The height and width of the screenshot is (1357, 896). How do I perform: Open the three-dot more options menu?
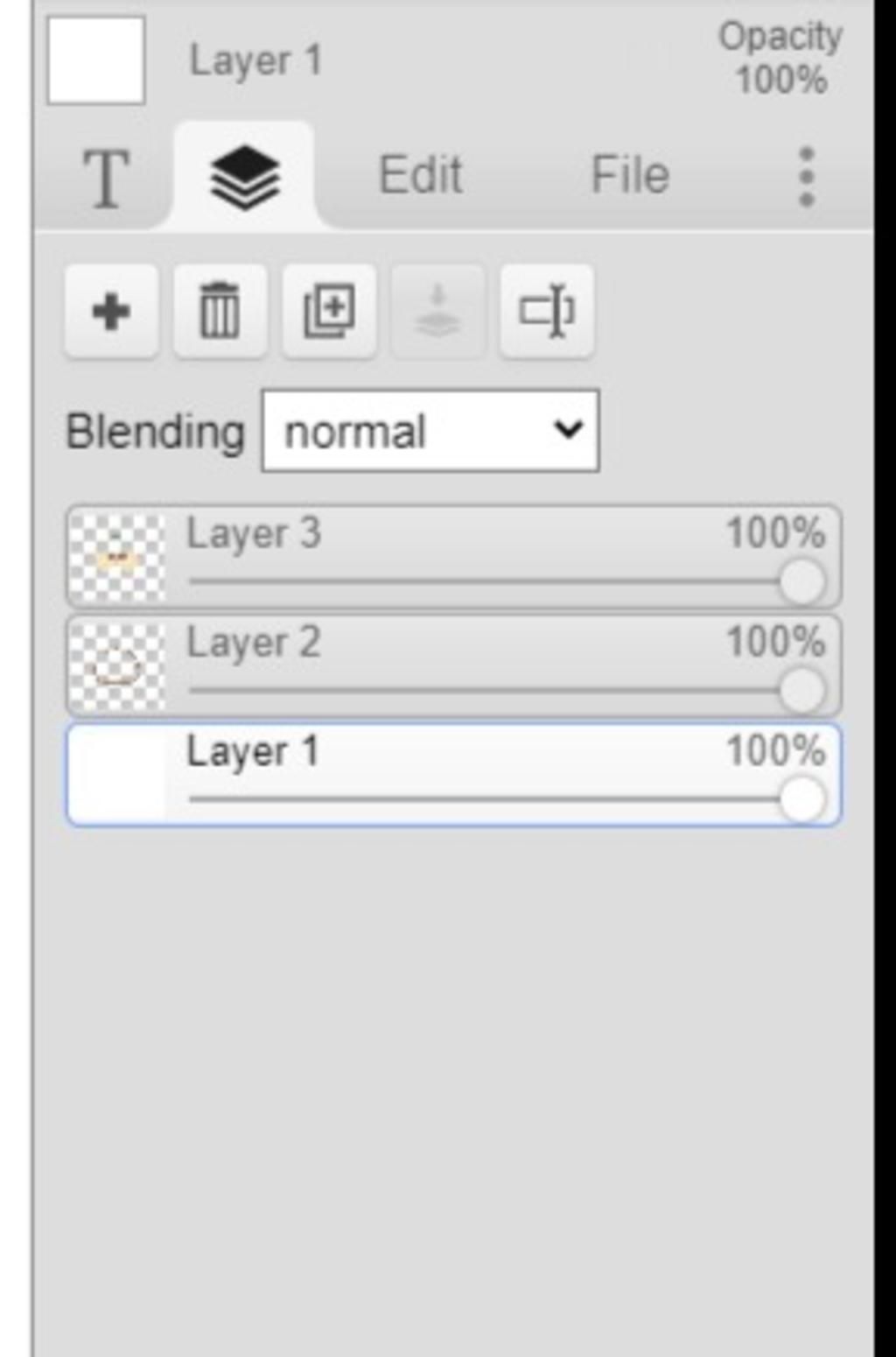pos(807,177)
